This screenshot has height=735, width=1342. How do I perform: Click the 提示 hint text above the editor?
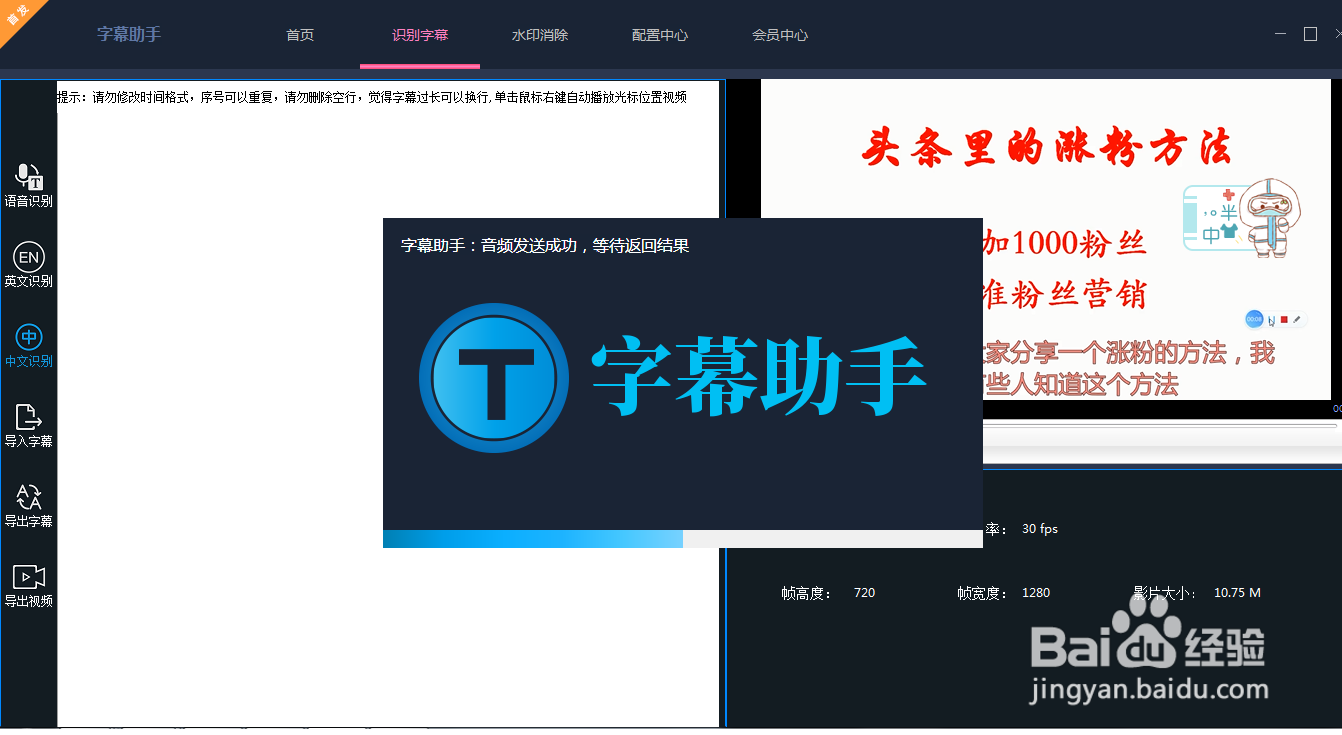pos(372,97)
